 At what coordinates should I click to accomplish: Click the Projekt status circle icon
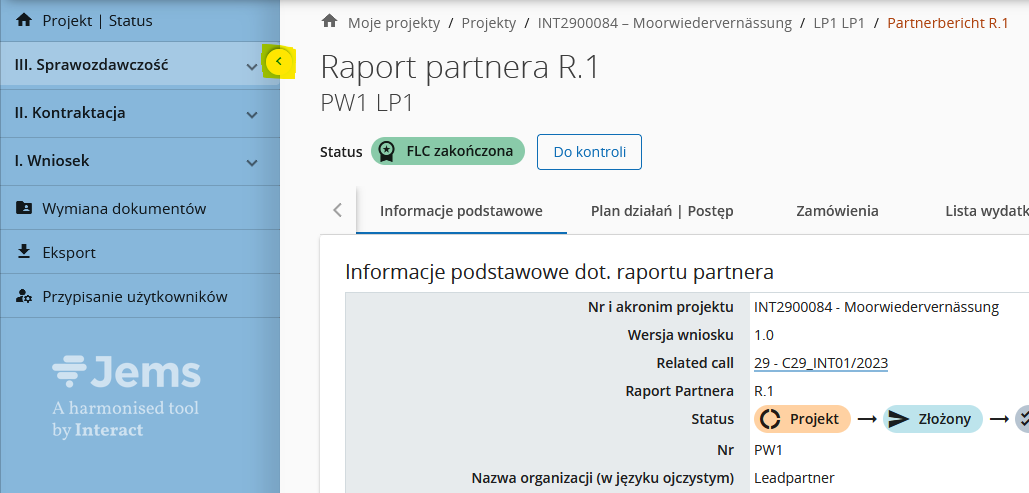[770, 419]
